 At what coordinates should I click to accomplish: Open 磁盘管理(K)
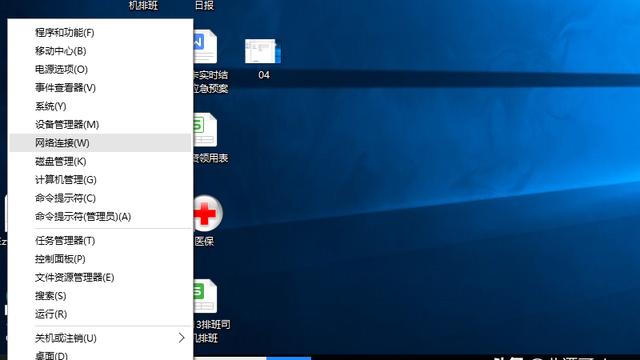click(x=100, y=161)
